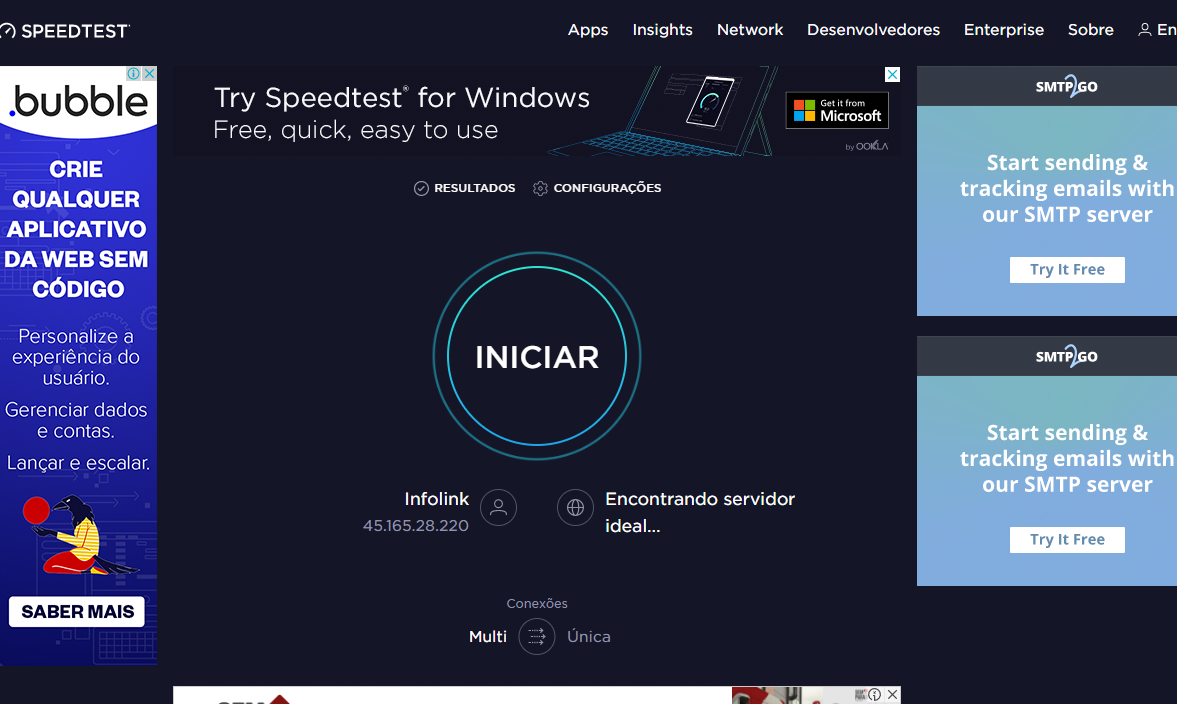Click the user account sign-in icon
Image resolution: width=1177 pixels, height=704 pixels.
(x=1145, y=30)
